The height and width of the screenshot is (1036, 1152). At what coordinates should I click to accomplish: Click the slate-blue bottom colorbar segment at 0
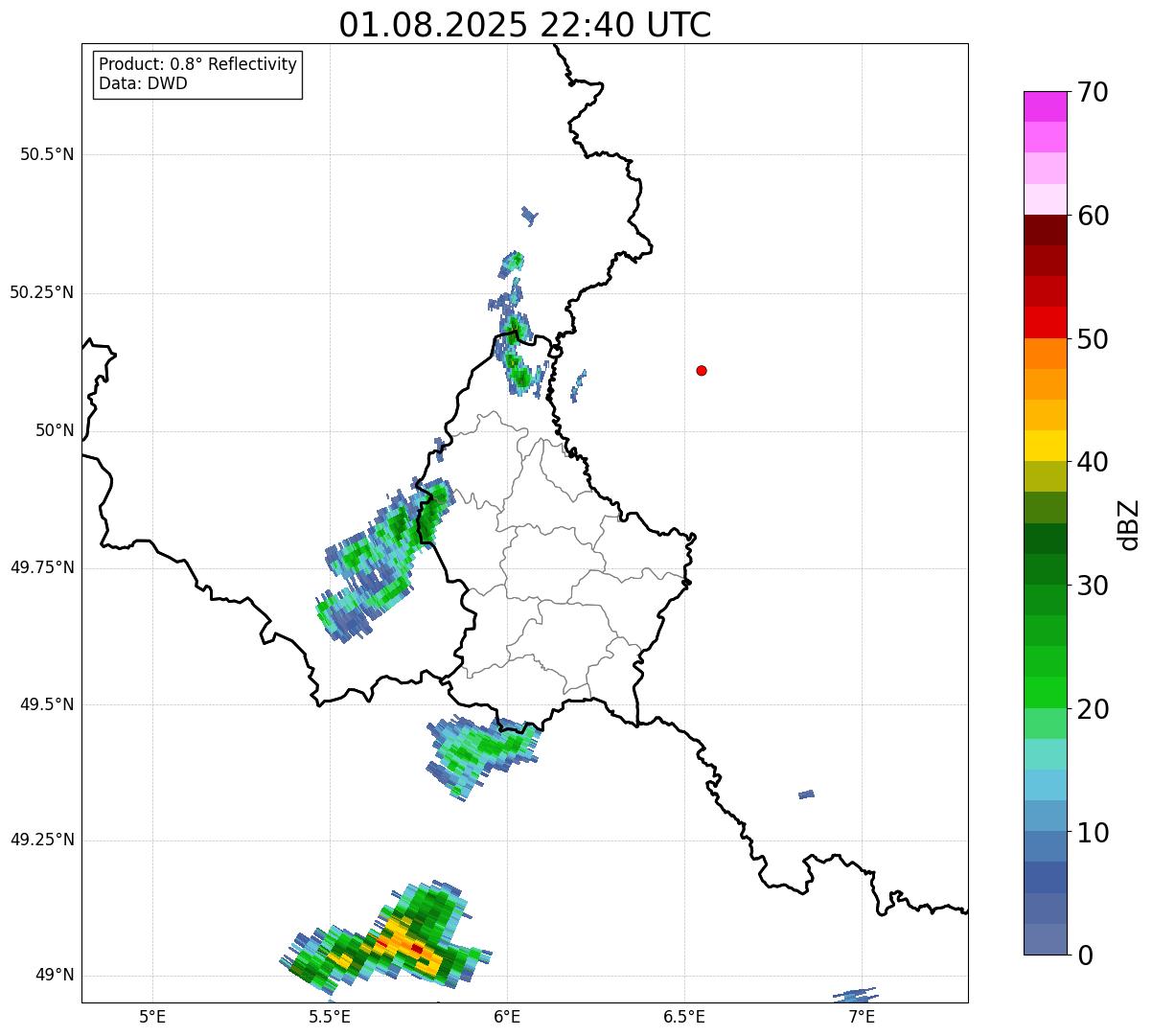1046,939
